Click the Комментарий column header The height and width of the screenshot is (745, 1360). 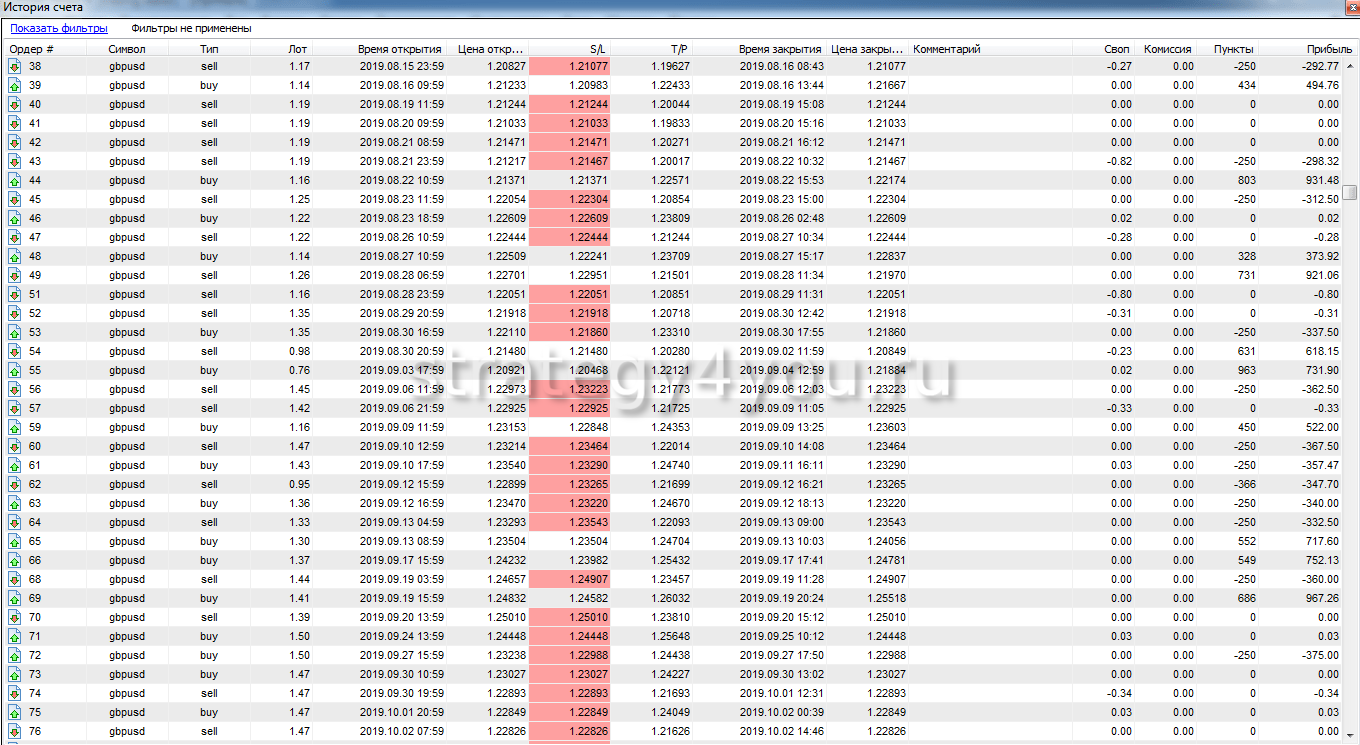coord(947,49)
